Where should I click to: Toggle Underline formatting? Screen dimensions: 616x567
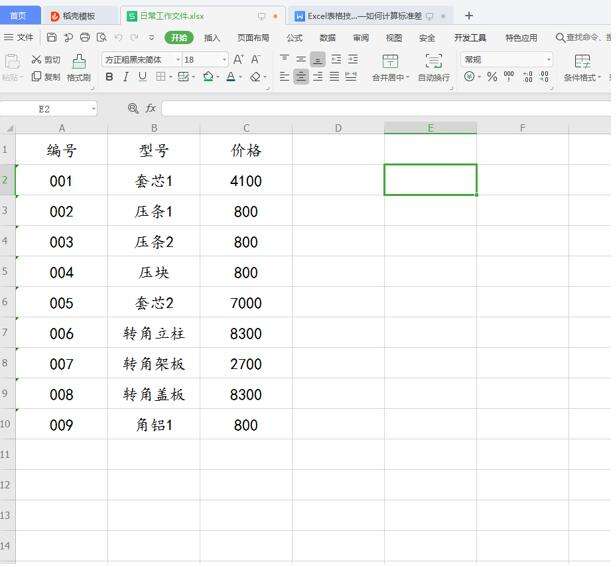pos(142,77)
